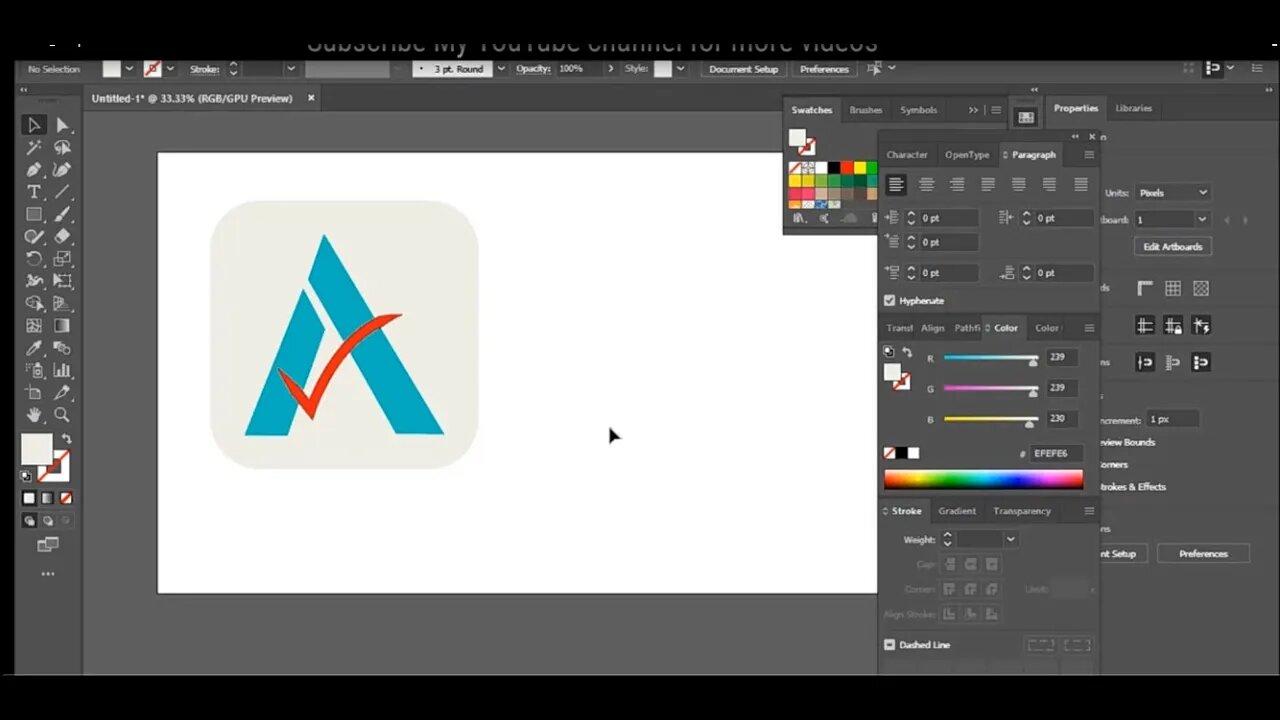The width and height of the screenshot is (1280, 720).
Task: Enable Align right paragraph button
Action: (x=957, y=184)
